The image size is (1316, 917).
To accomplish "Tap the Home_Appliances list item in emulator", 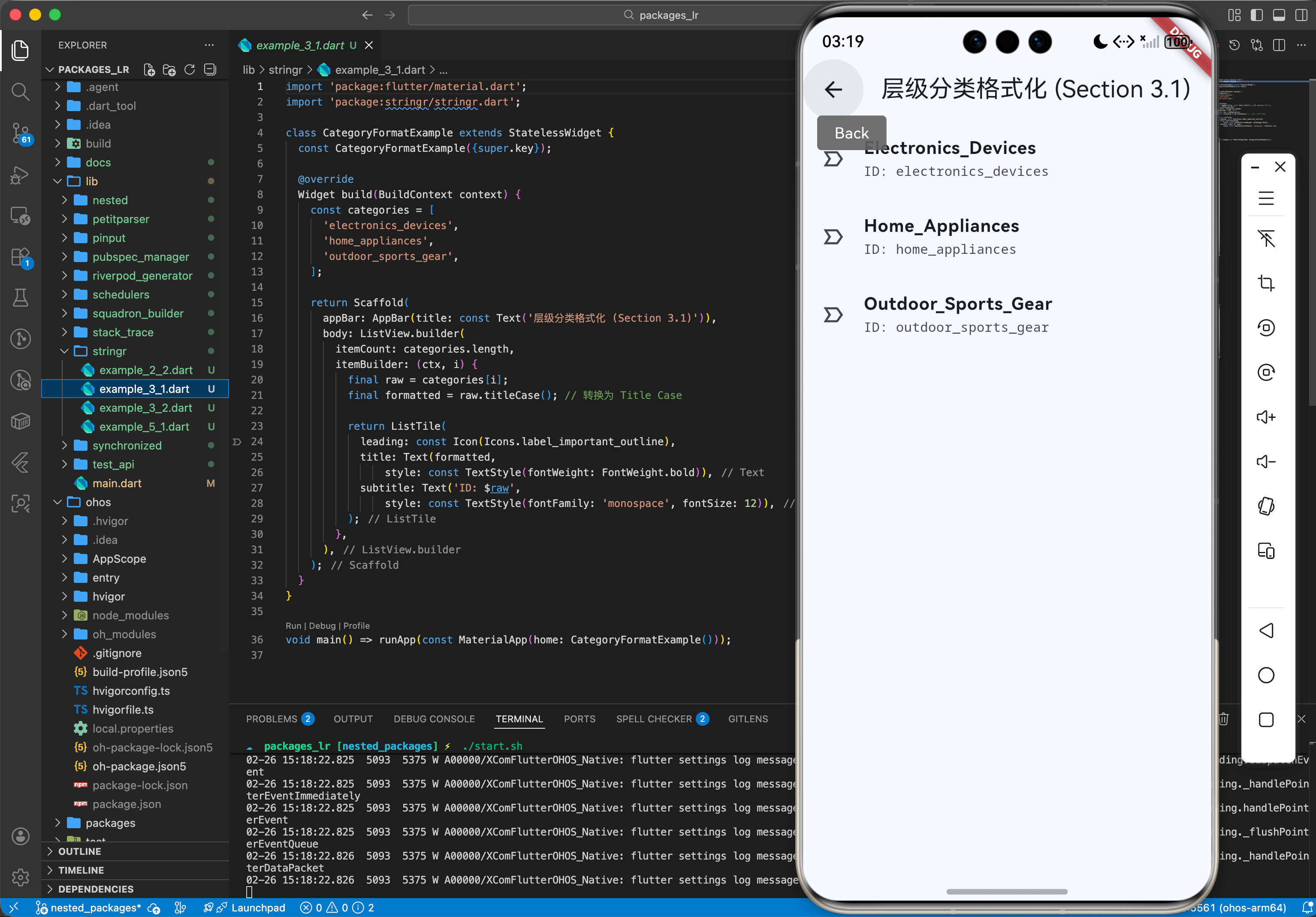I will tap(1007, 237).
